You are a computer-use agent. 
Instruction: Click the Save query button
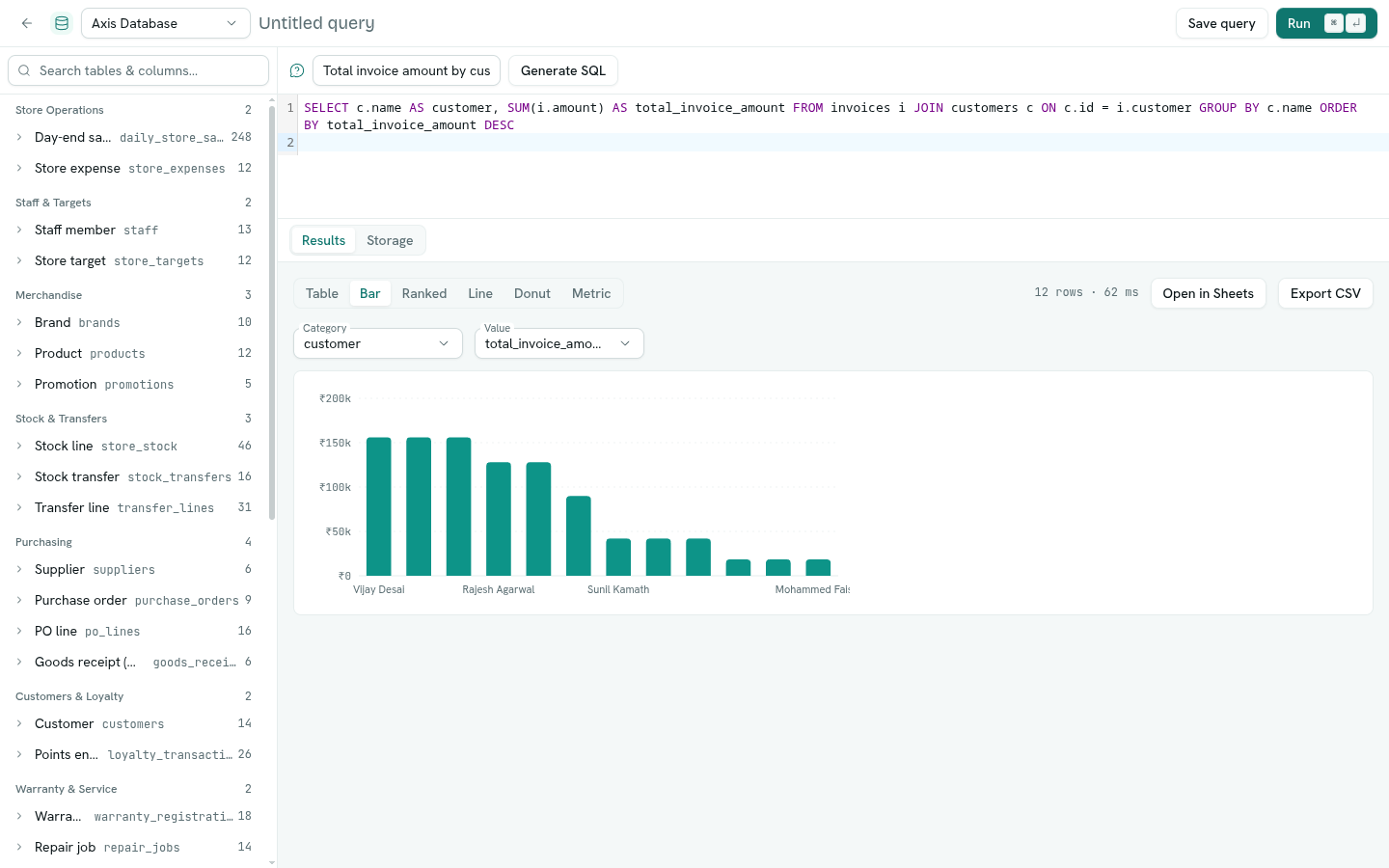1221,23
